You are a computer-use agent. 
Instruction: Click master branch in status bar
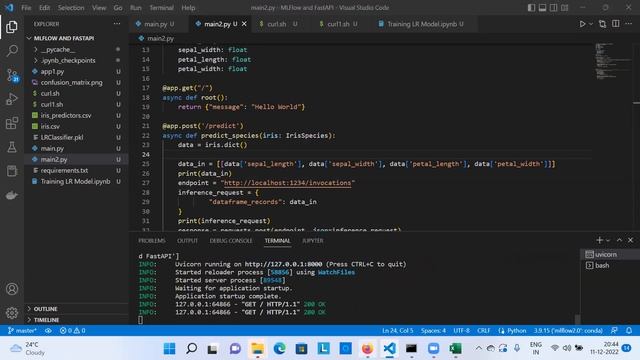click(x=22, y=331)
